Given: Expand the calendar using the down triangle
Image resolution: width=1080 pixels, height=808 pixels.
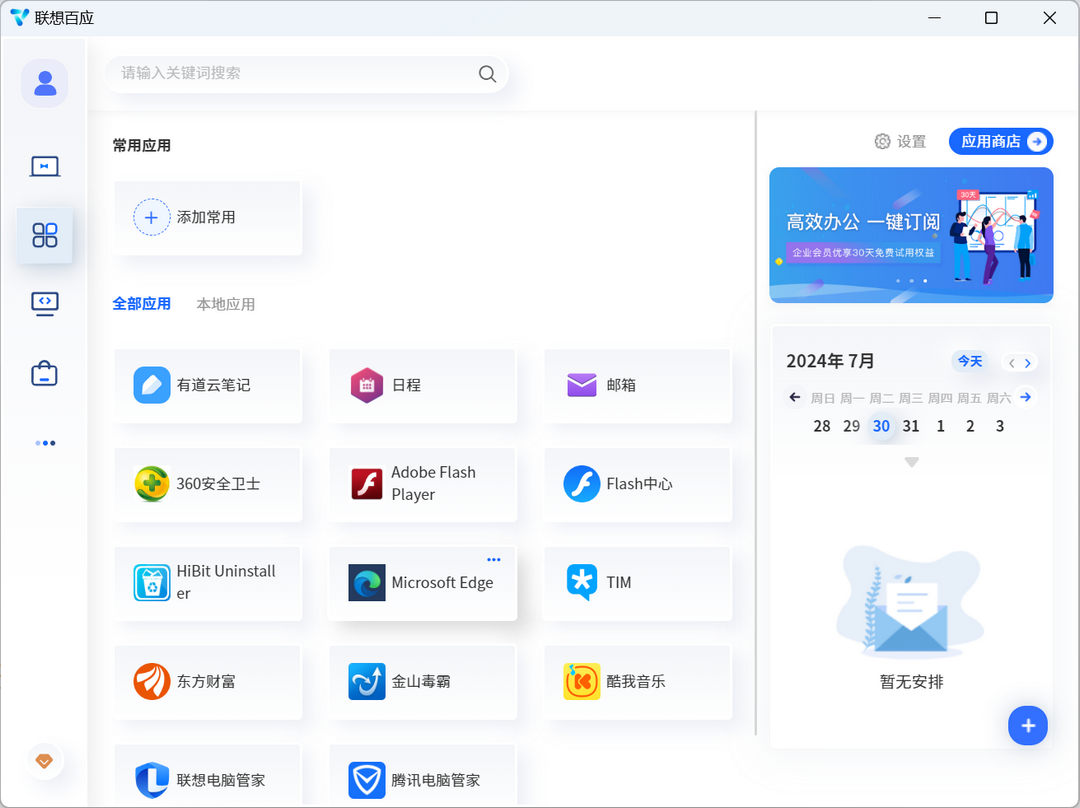Looking at the screenshot, I should click(910, 462).
